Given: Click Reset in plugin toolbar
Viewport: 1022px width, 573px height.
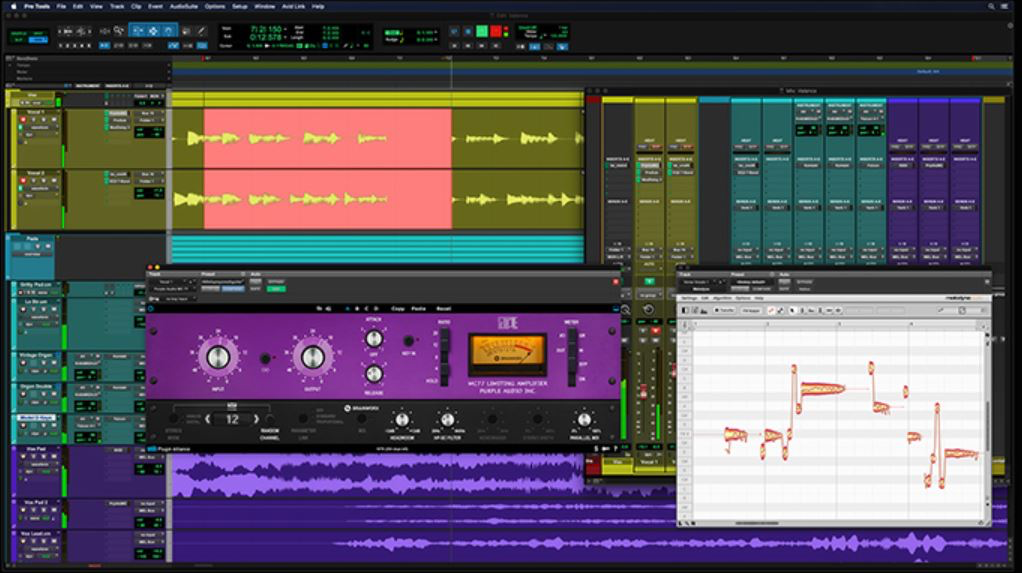Looking at the screenshot, I should (x=443, y=308).
